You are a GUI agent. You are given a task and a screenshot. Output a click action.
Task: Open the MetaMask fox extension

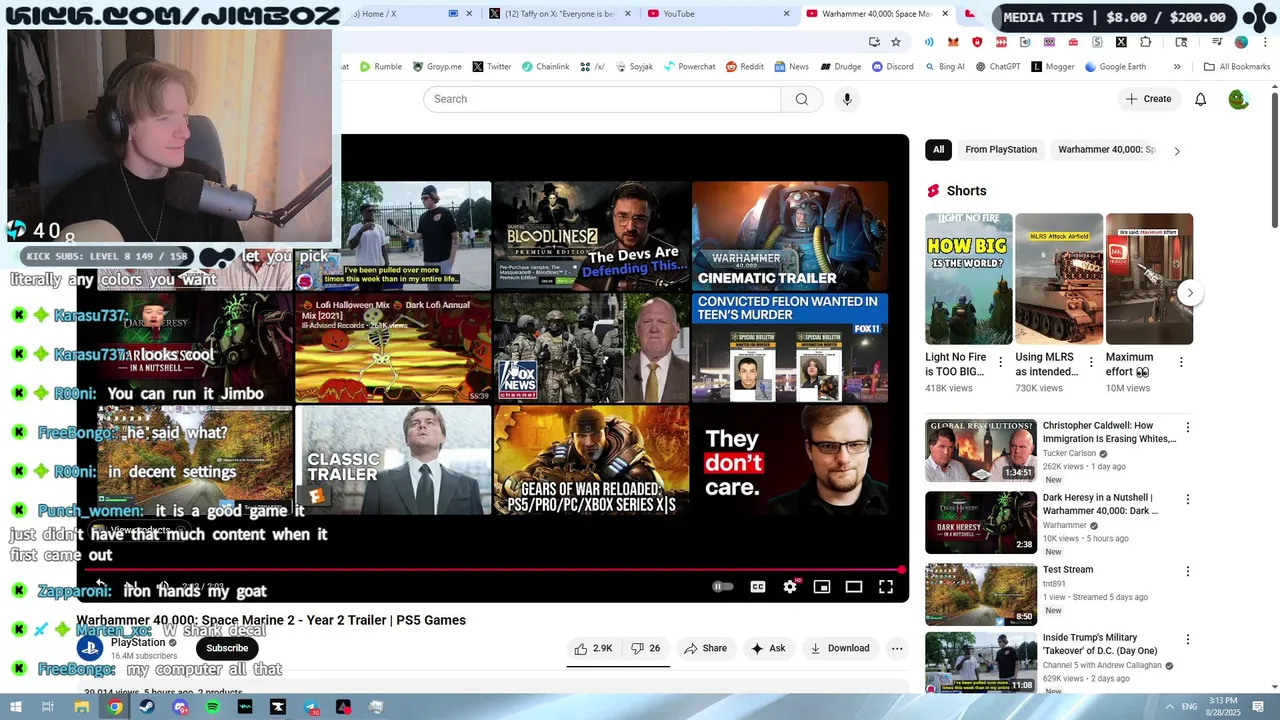tap(953, 42)
